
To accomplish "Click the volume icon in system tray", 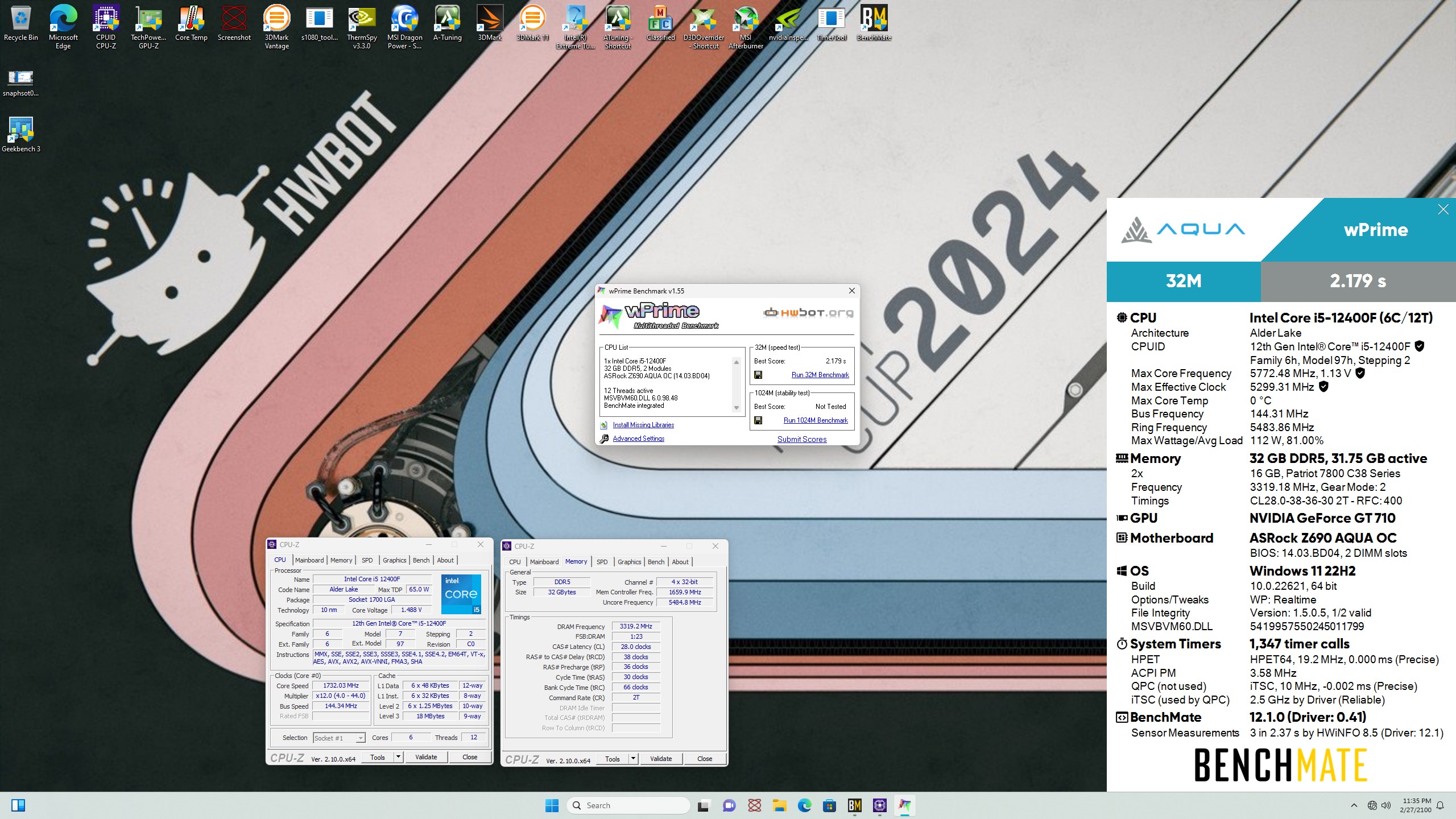I will click(x=1386, y=805).
